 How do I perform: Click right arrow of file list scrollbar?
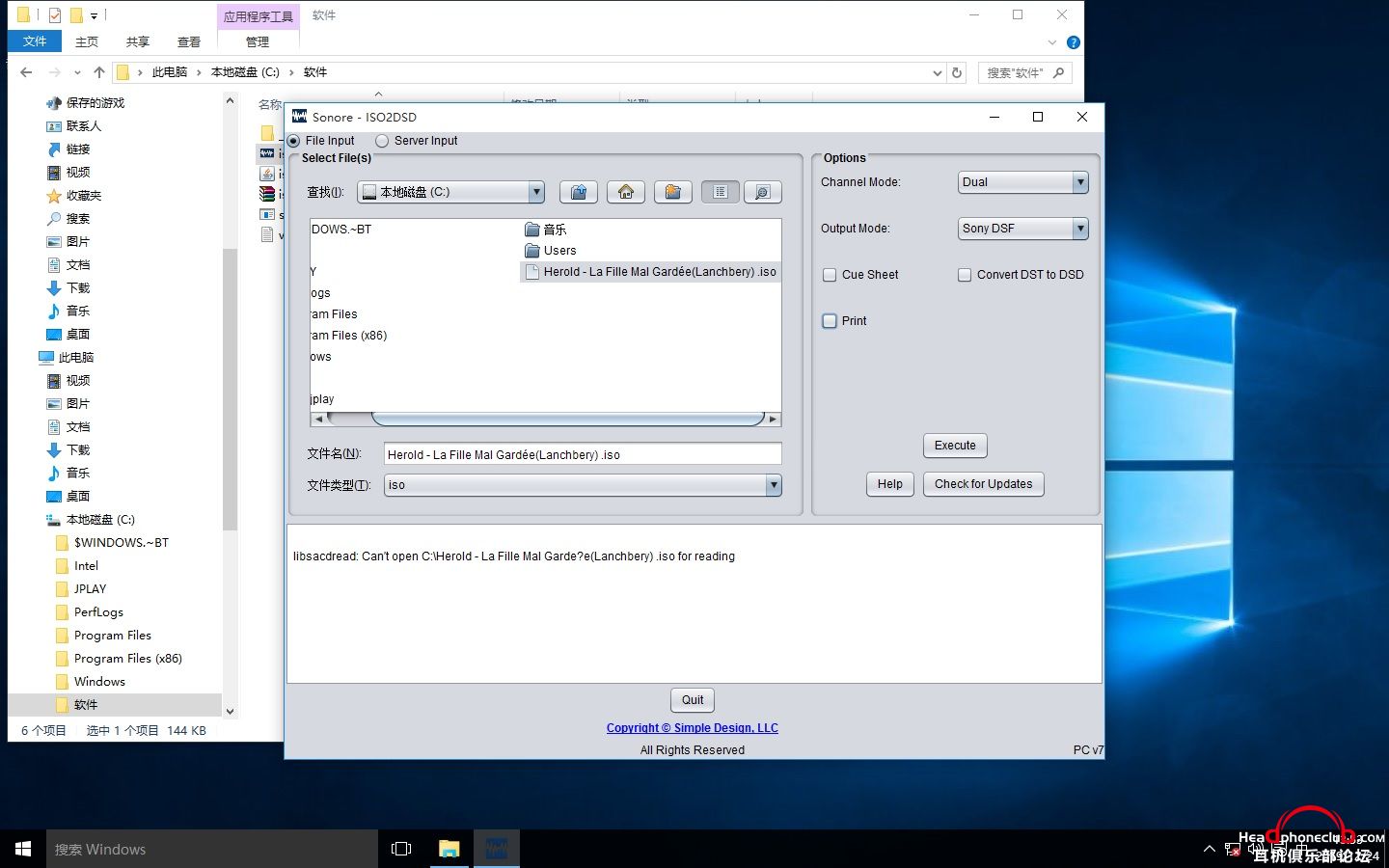pyautogui.click(x=774, y=419)
